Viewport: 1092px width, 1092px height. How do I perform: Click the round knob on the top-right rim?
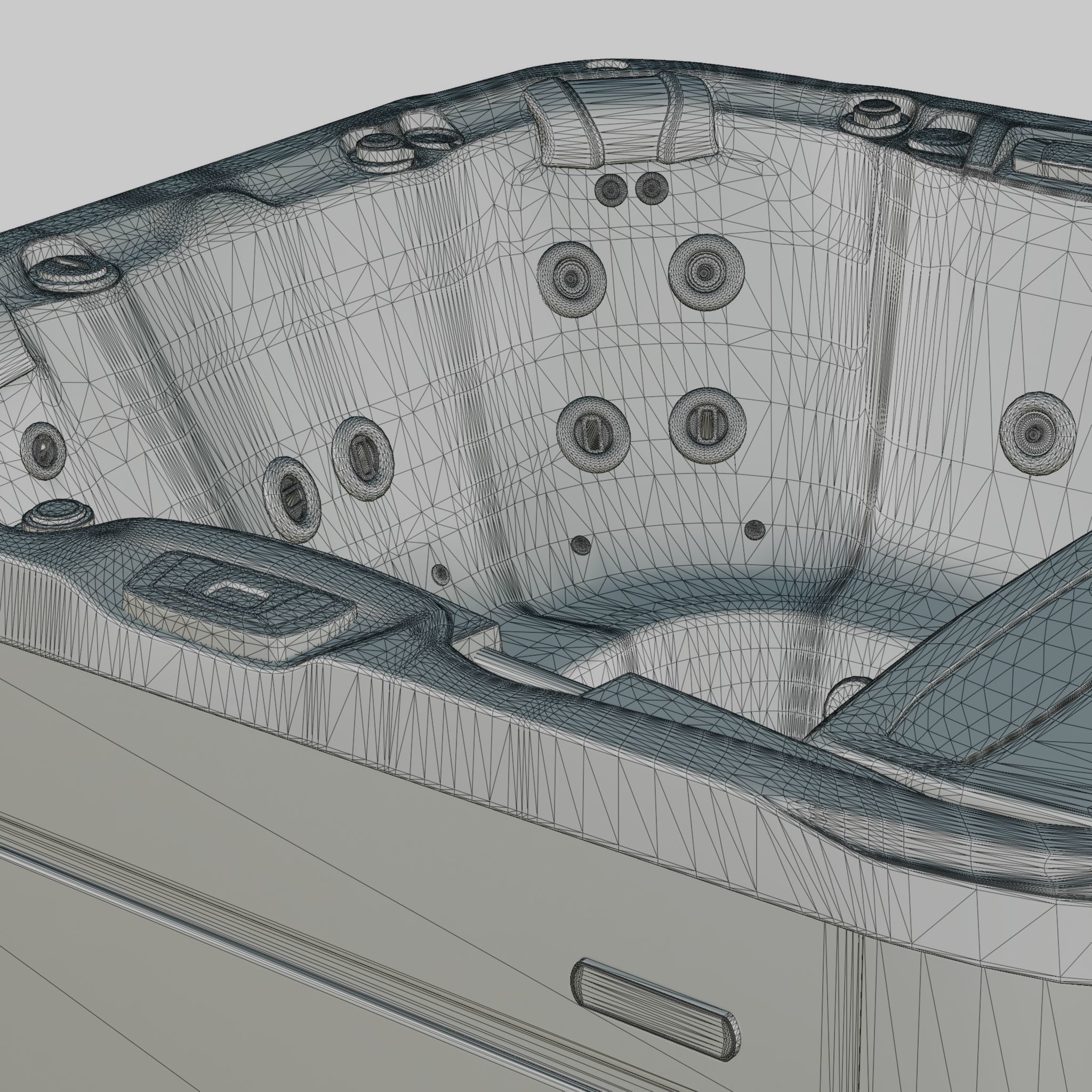(876, 113)
